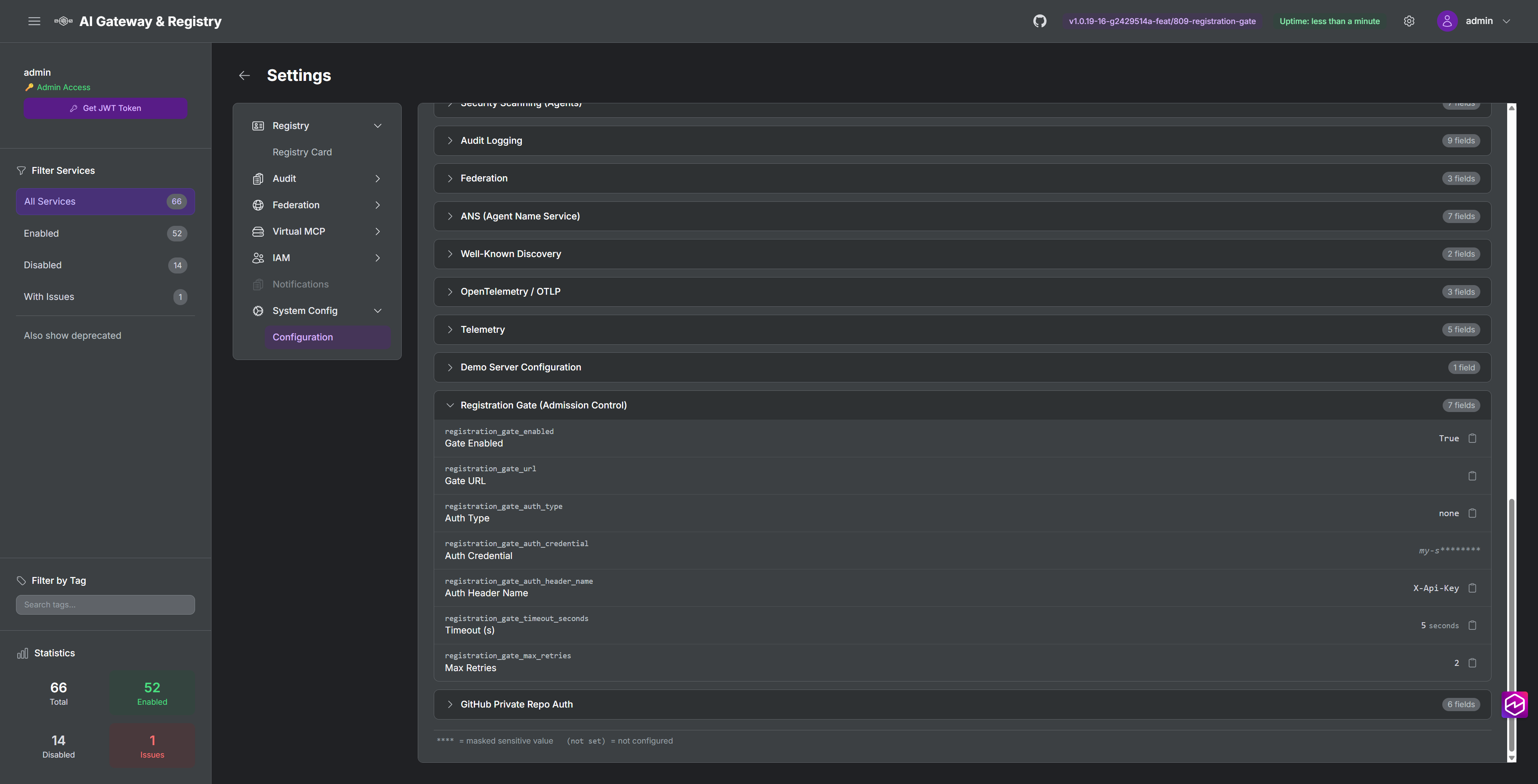The image size is (1538, 784).
Task: Click the System Config gear icon
Action: pos(258,310)
